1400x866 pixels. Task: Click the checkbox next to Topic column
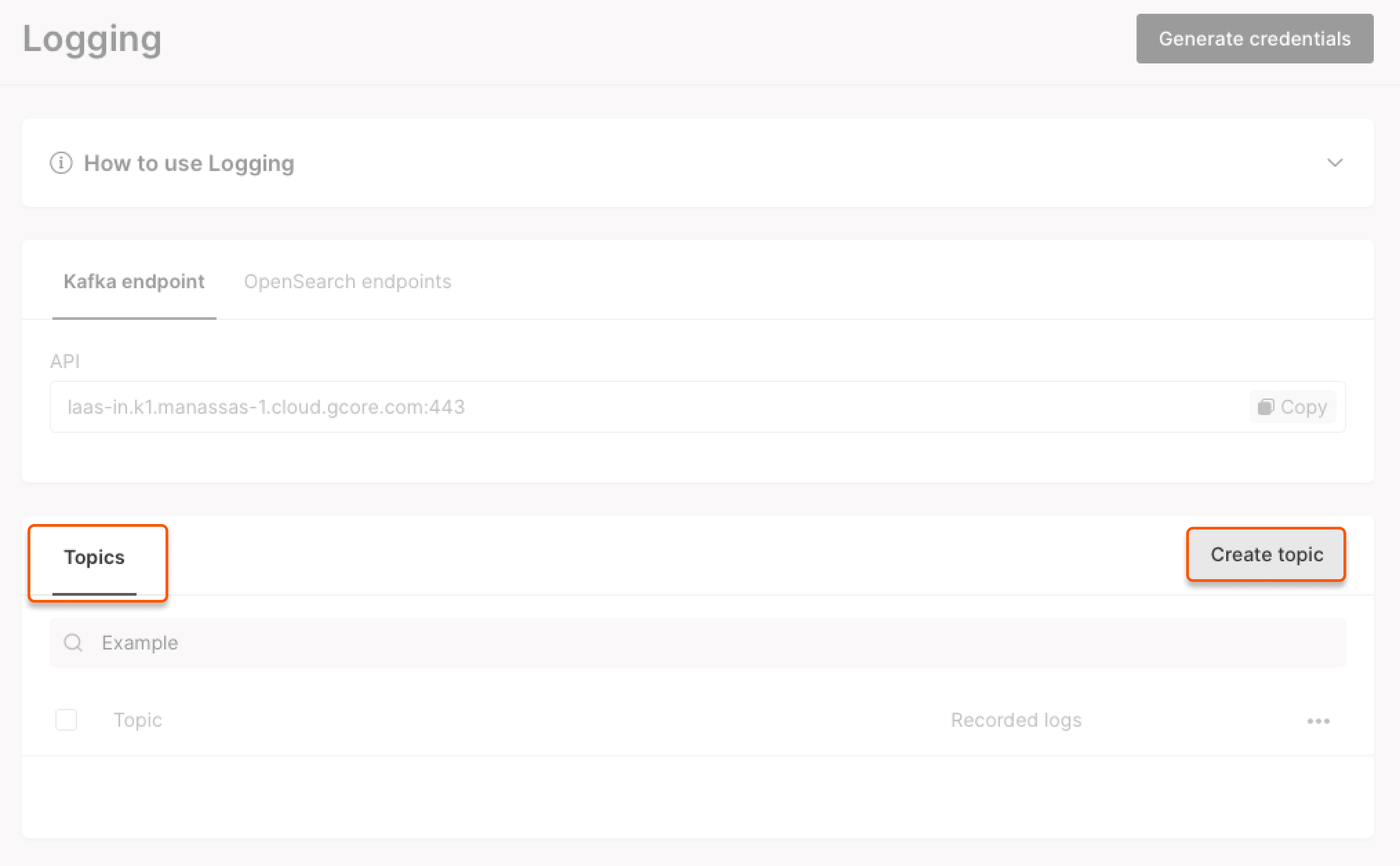pyautogui.click(x=66, y=720)
